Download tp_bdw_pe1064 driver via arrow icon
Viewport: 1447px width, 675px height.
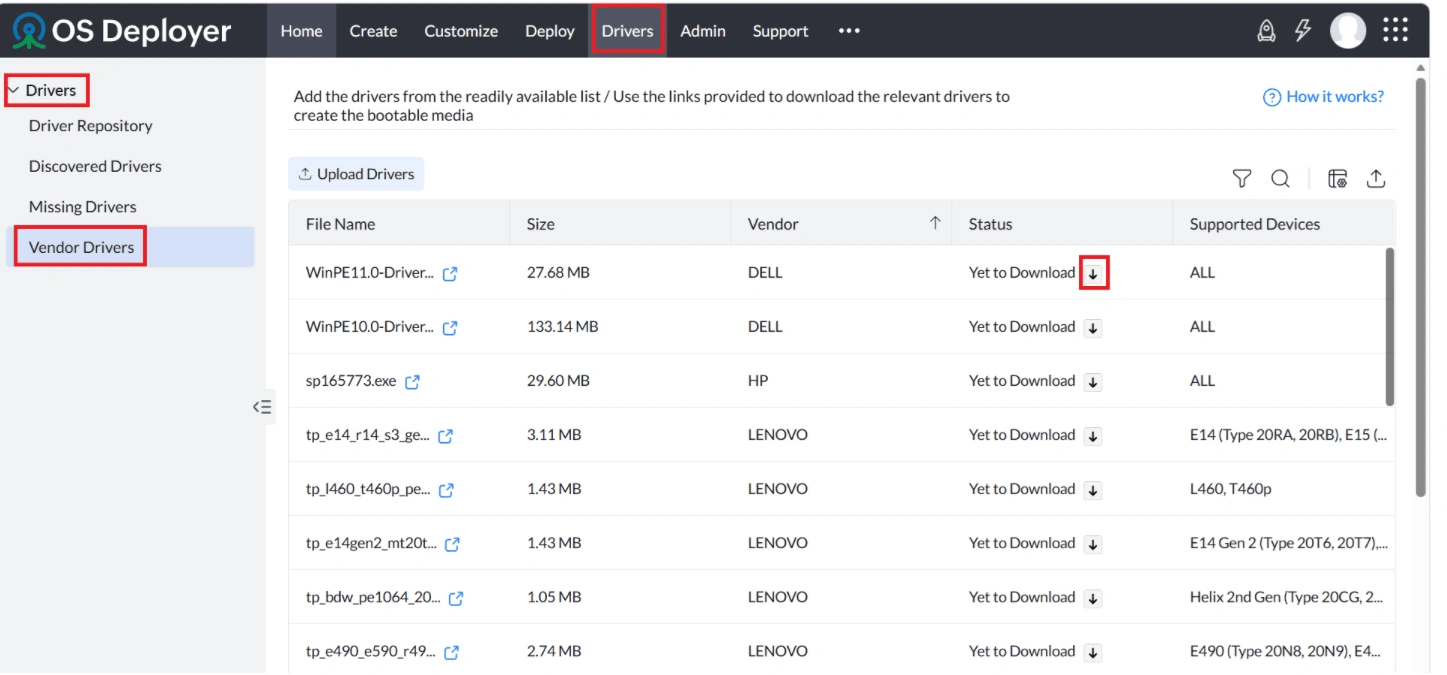tap(1094, 598)
